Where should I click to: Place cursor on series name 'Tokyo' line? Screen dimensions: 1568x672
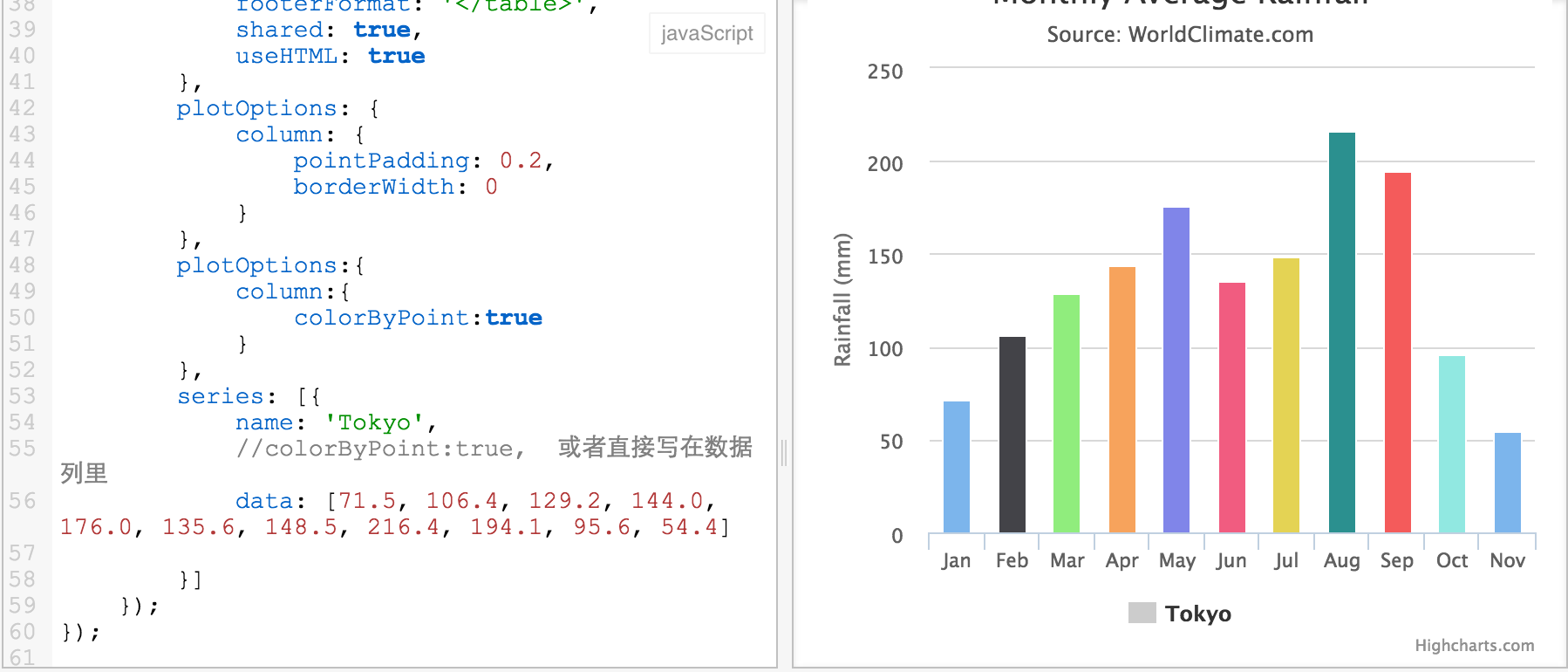point(335,422)
